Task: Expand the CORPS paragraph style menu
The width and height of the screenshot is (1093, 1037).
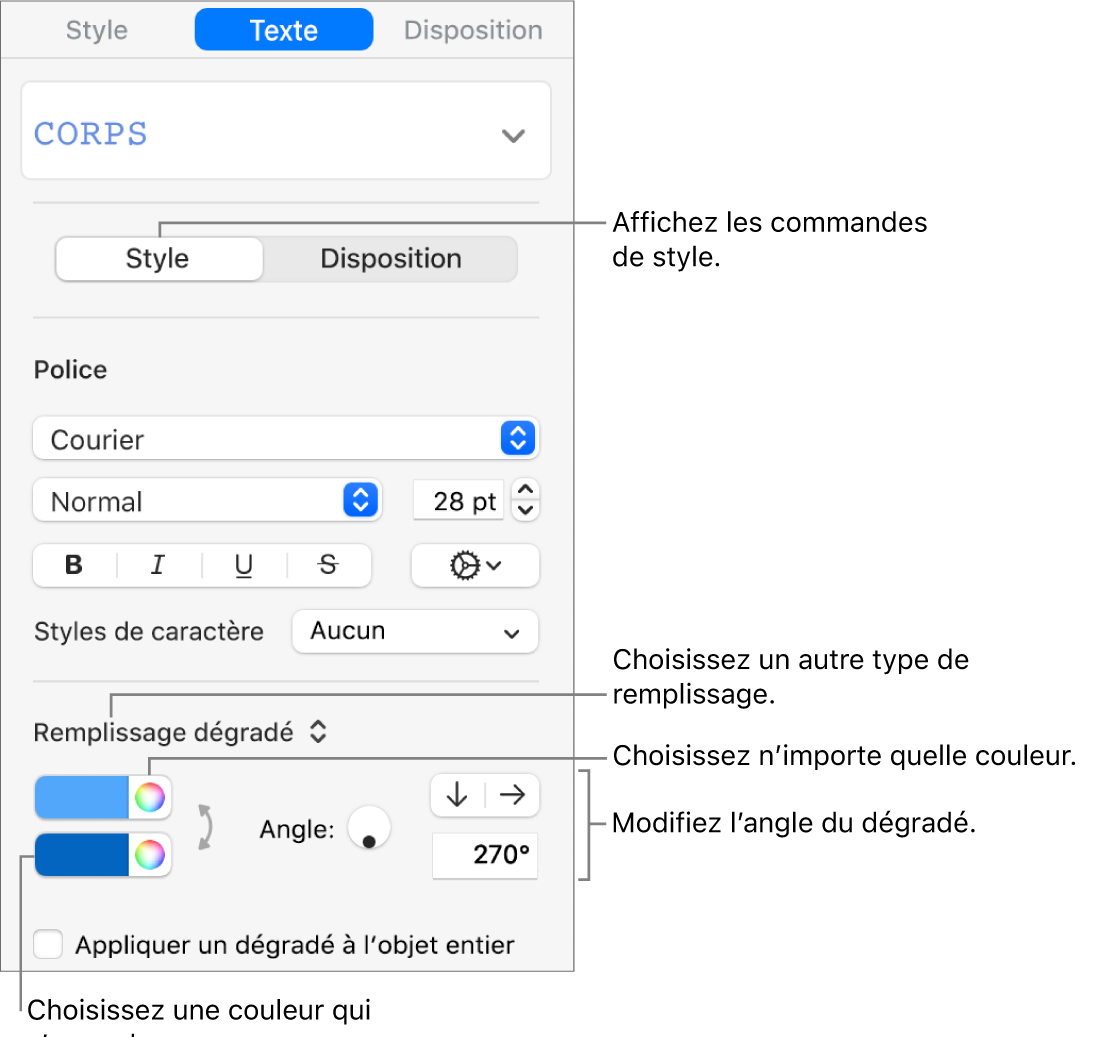Action: point(513,135)
